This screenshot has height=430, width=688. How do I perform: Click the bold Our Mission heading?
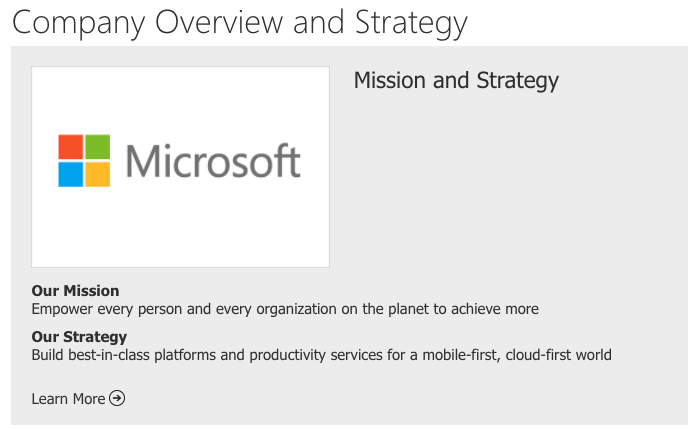tap(75, 291)
